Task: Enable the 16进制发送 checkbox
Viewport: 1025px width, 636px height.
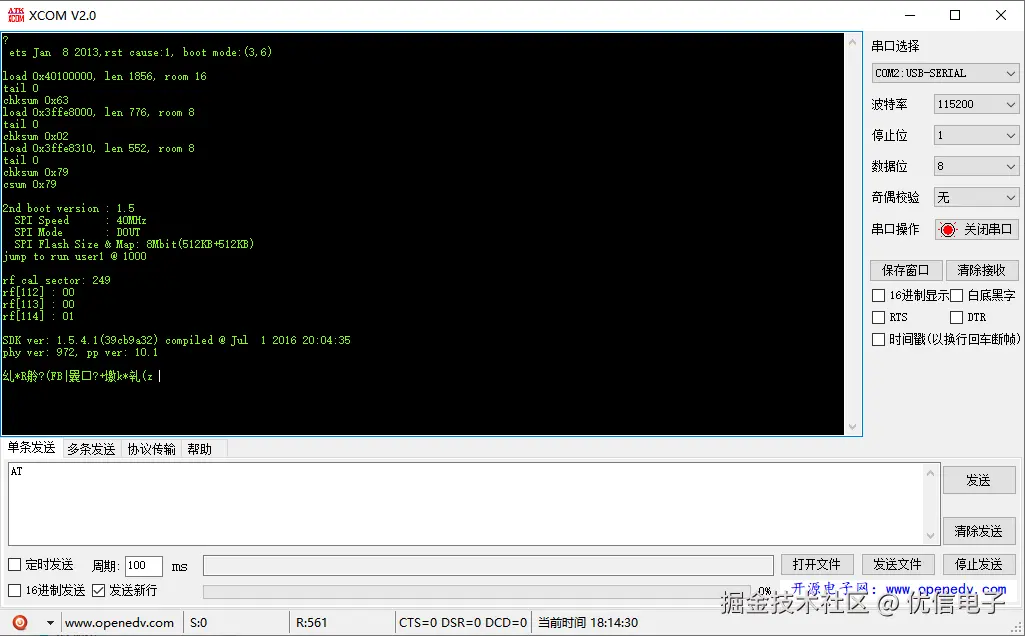Action: [x=14, y=590]
